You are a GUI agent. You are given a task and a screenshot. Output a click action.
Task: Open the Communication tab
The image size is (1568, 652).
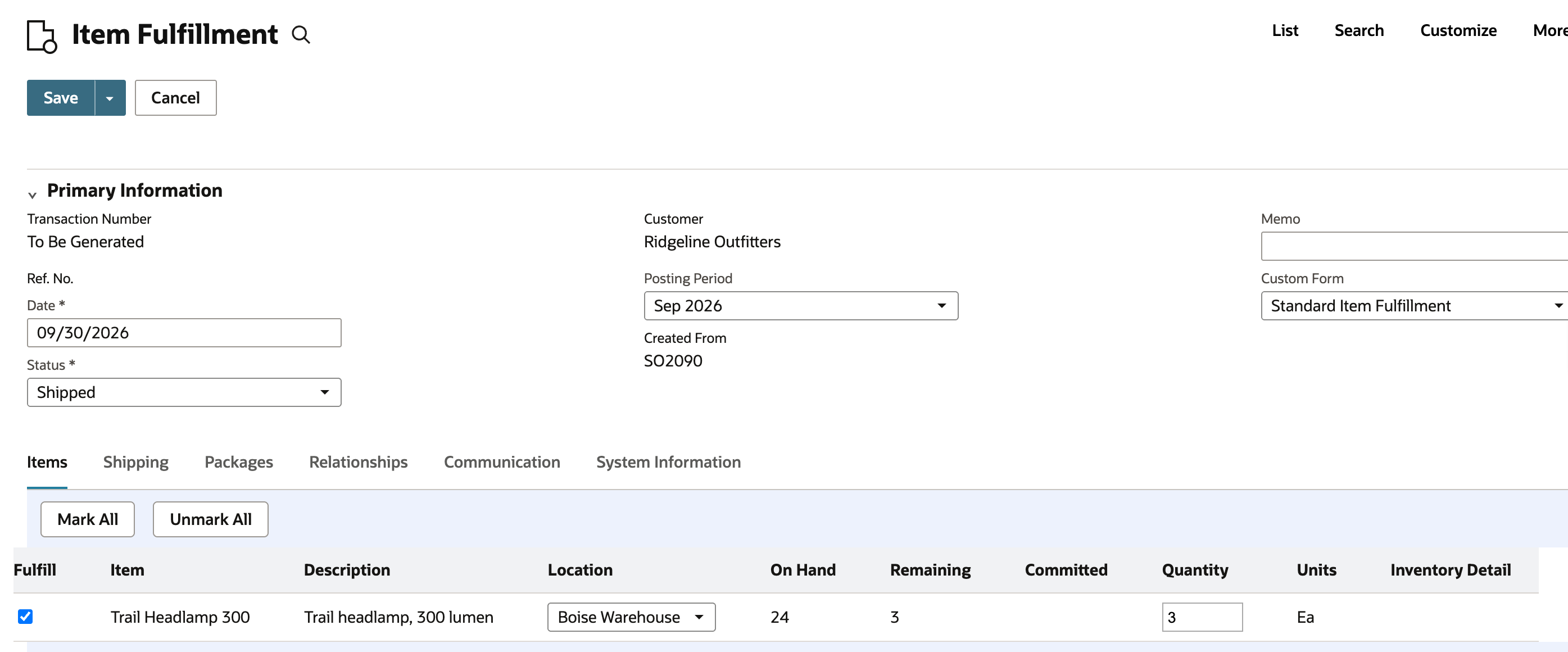point(501,462)
